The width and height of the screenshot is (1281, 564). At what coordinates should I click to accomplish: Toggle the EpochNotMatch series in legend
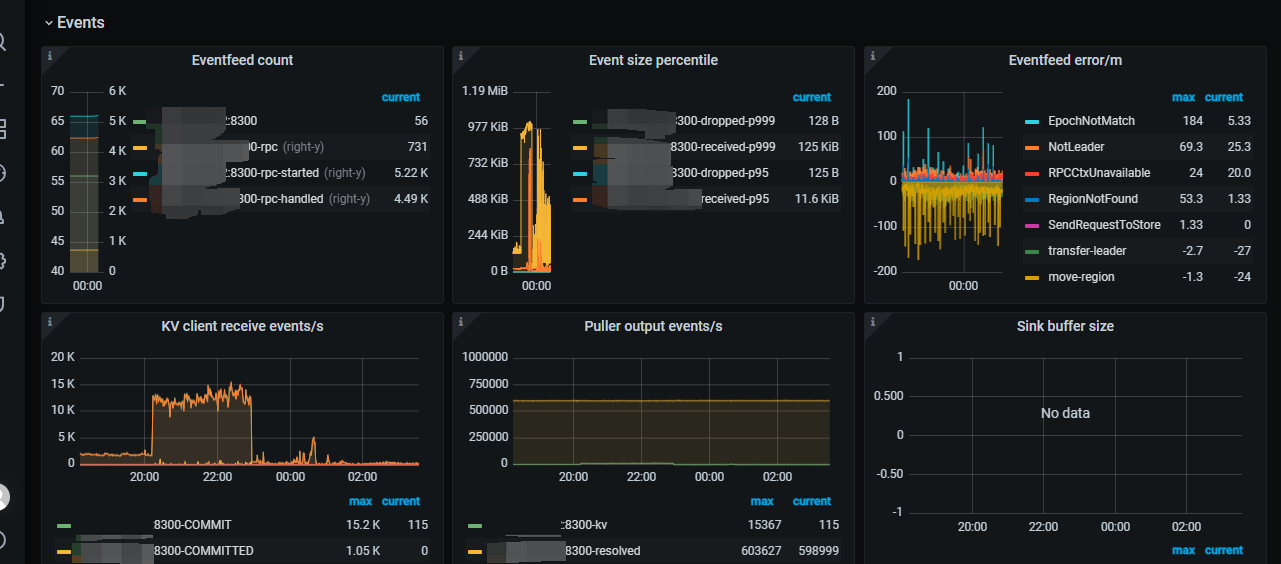pyautogui.click(x=1091, y=121)
